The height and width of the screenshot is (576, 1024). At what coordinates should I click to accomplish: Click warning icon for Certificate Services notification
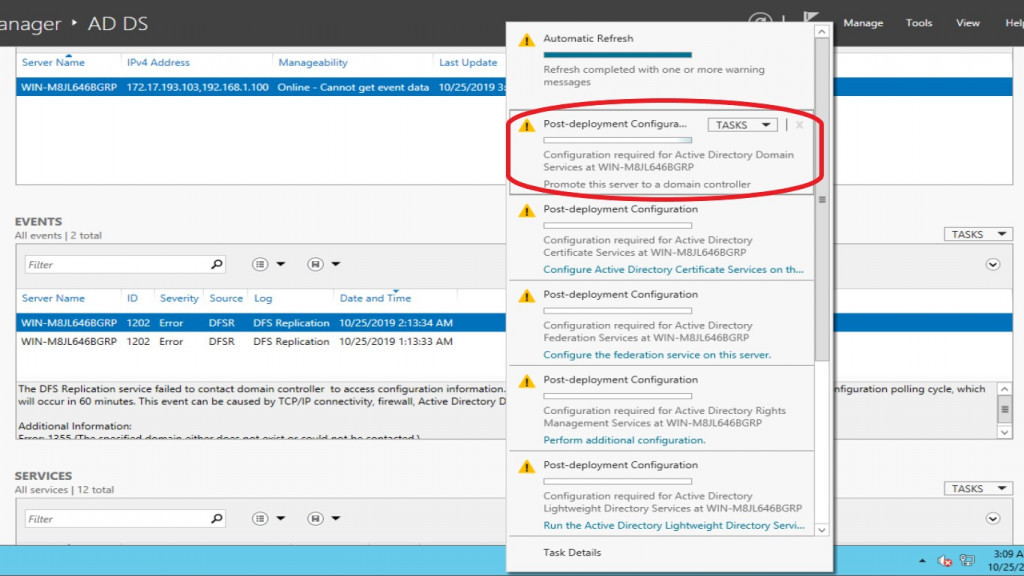526,211
